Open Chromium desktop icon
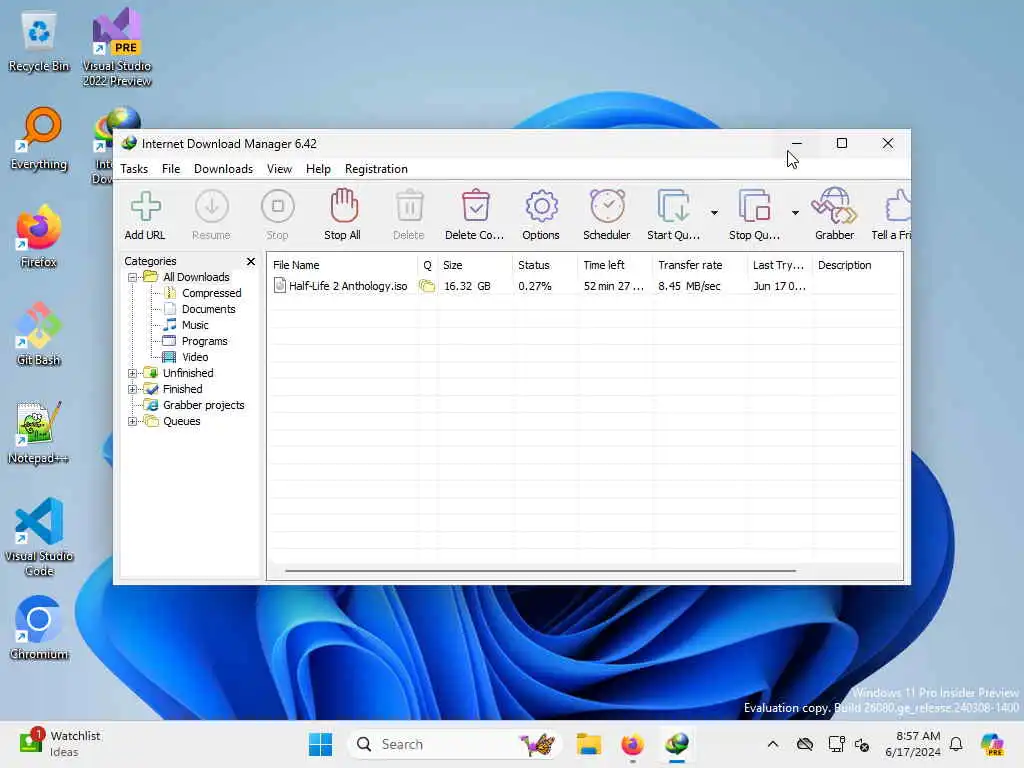The image size is (1024, 768). coord(39,629)
